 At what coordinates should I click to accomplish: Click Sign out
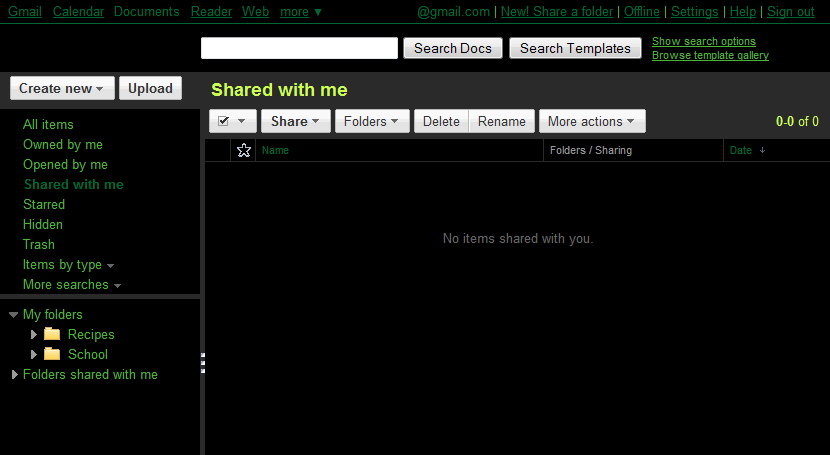[791, 12]
